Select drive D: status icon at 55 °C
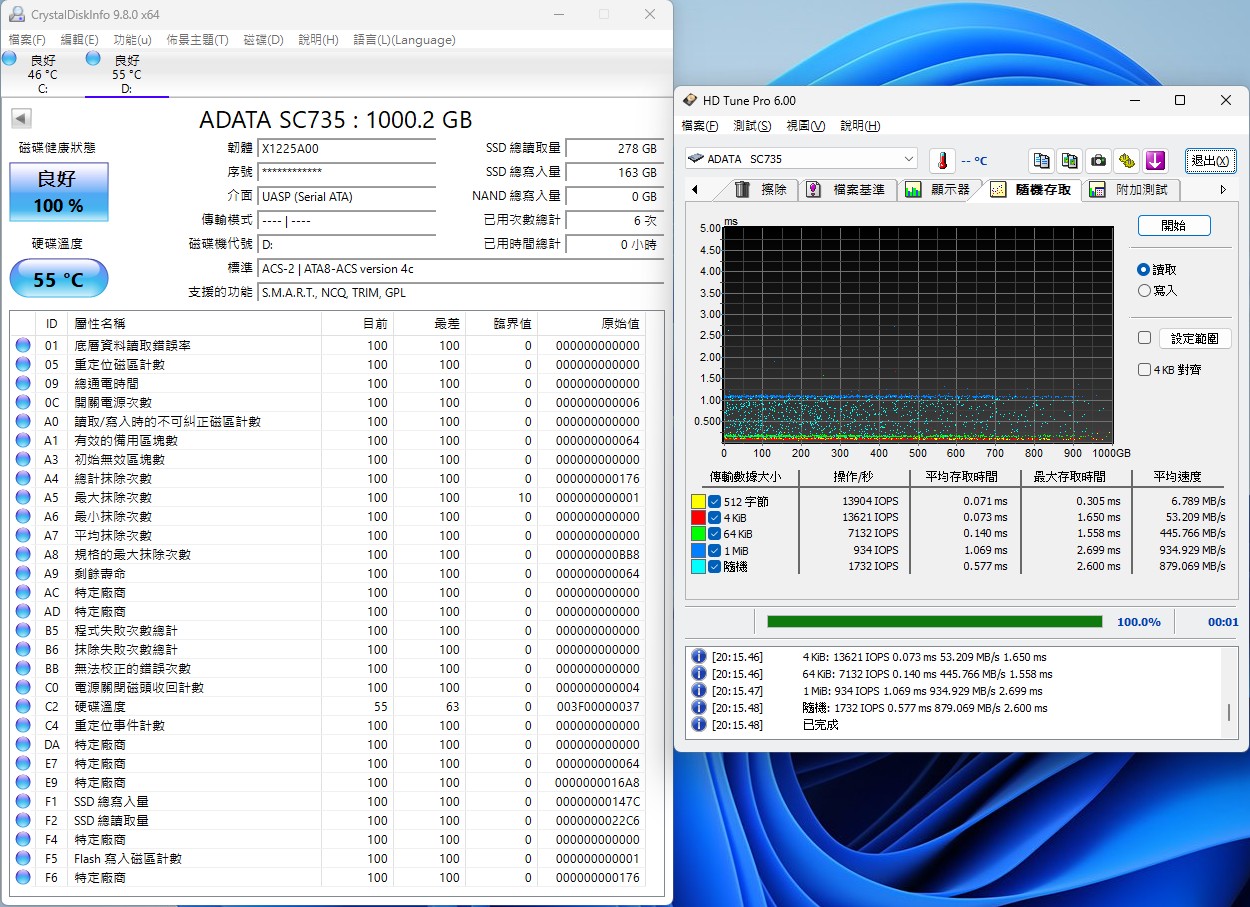 pos(93,59)
